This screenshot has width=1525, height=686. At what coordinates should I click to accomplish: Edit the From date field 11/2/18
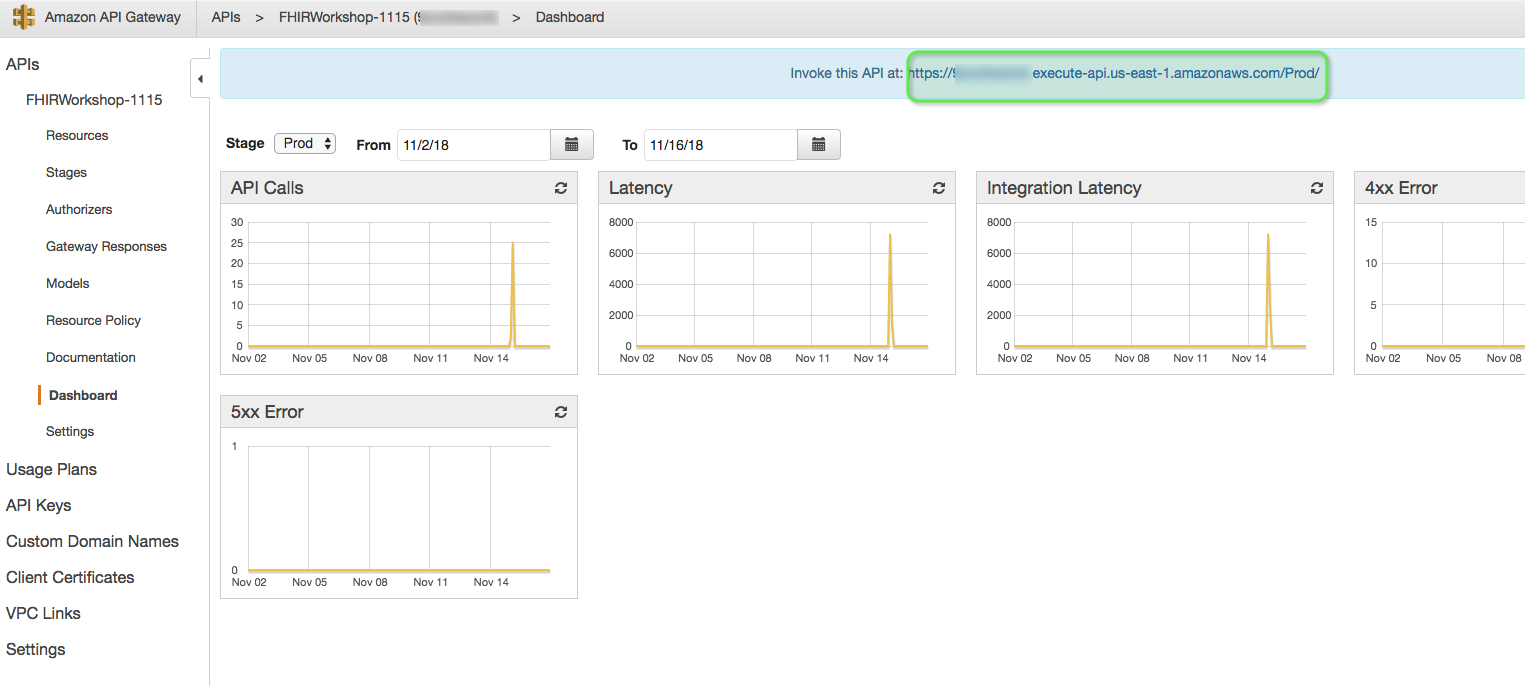coord(474,145)
